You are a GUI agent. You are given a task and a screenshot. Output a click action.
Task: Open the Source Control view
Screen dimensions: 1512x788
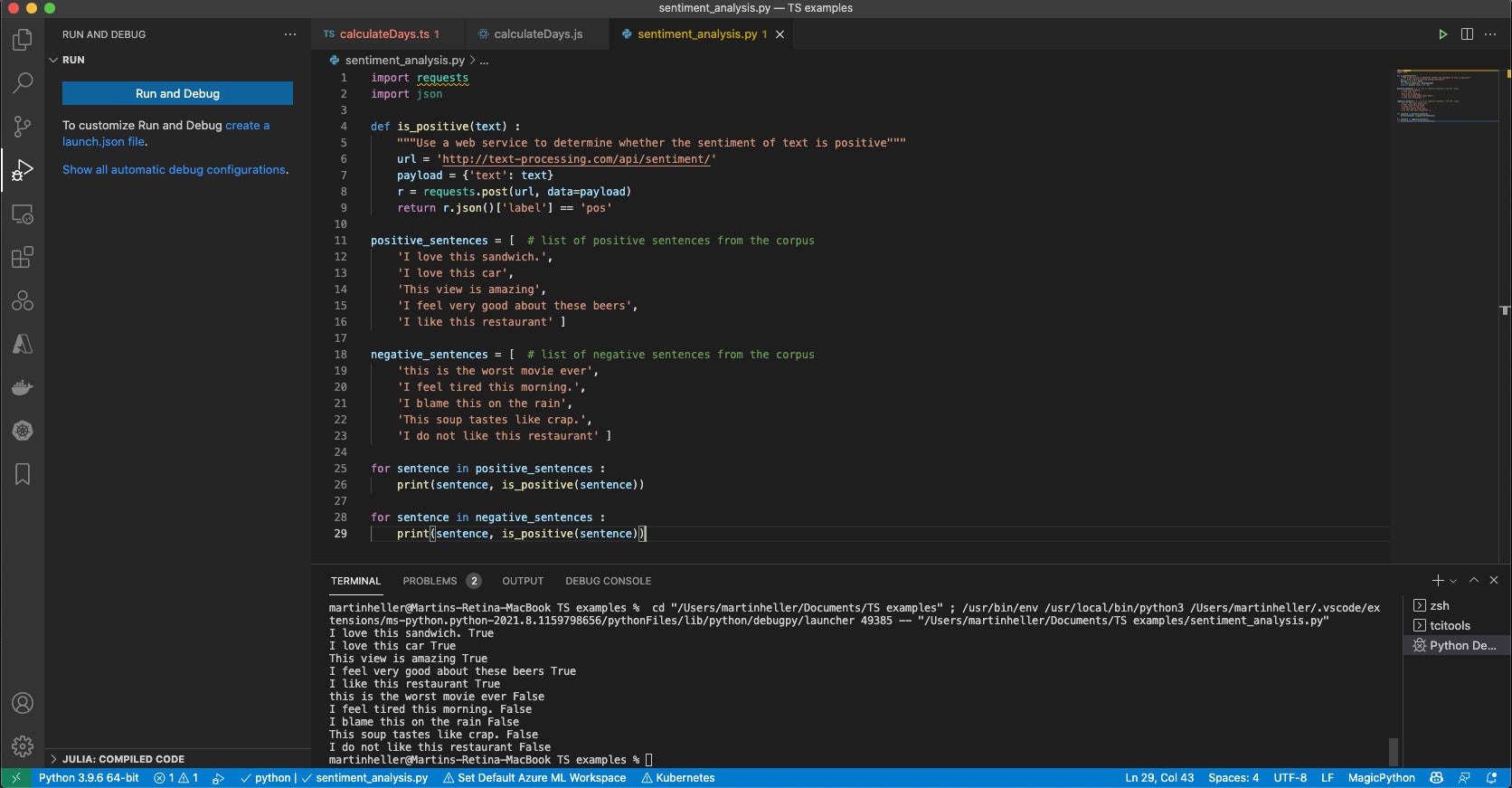coord(23,127)
